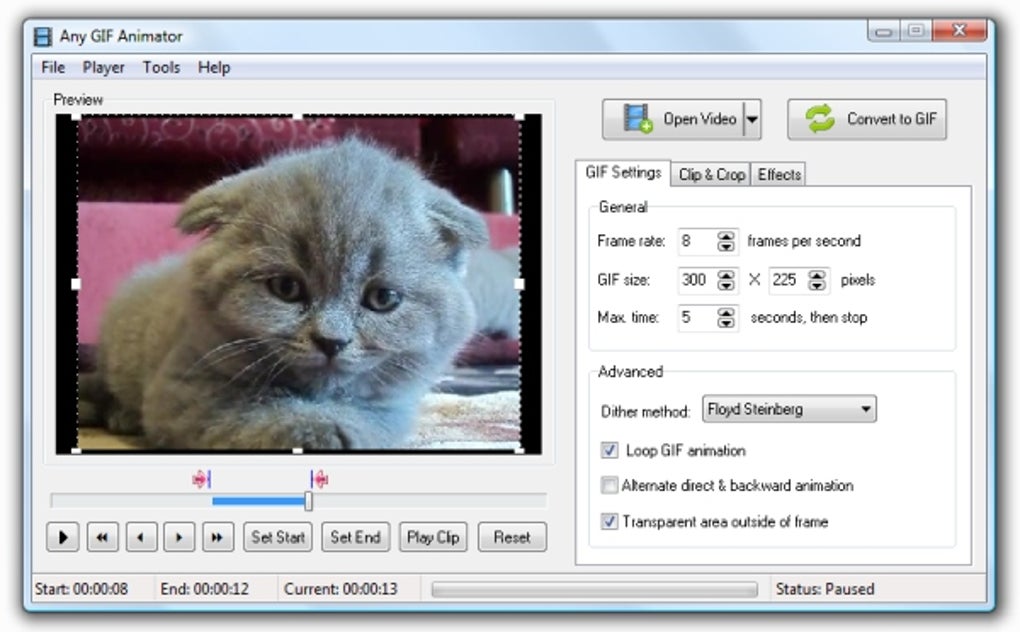Click the crop handle on the right edge
1020x632 pixels.
point(519,284)
